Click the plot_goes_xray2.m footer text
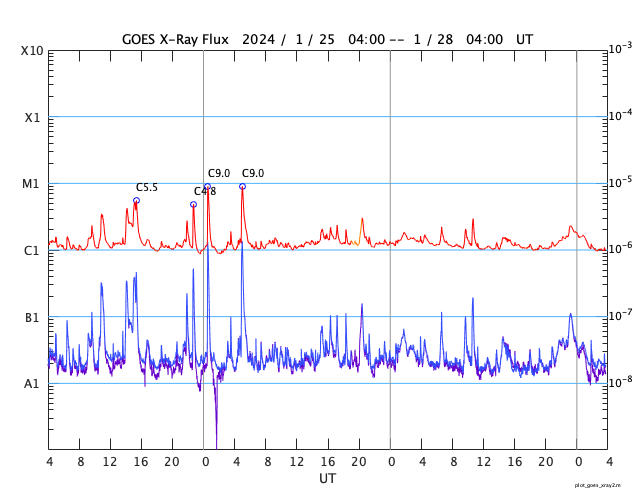The height and width of the screenshot is (500, 640). [x=598, y=485]
